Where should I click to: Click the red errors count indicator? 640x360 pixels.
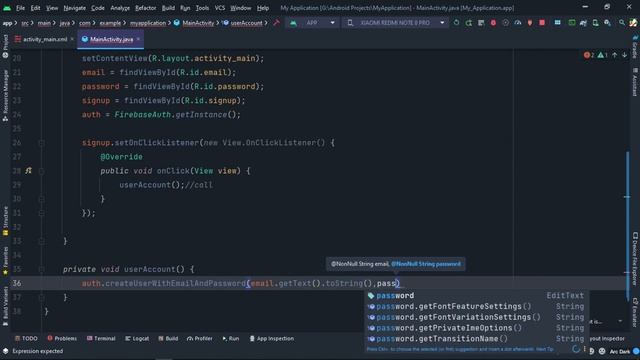pyautogui.click(x=589, y=55)
